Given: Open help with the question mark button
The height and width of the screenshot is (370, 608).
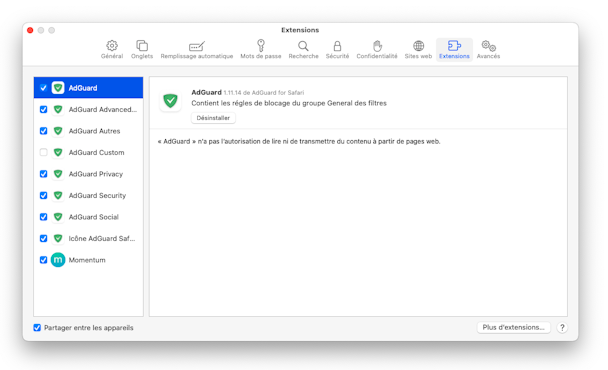Looking at the screenshot, I should pyautogui.click(x=562, y=328).
